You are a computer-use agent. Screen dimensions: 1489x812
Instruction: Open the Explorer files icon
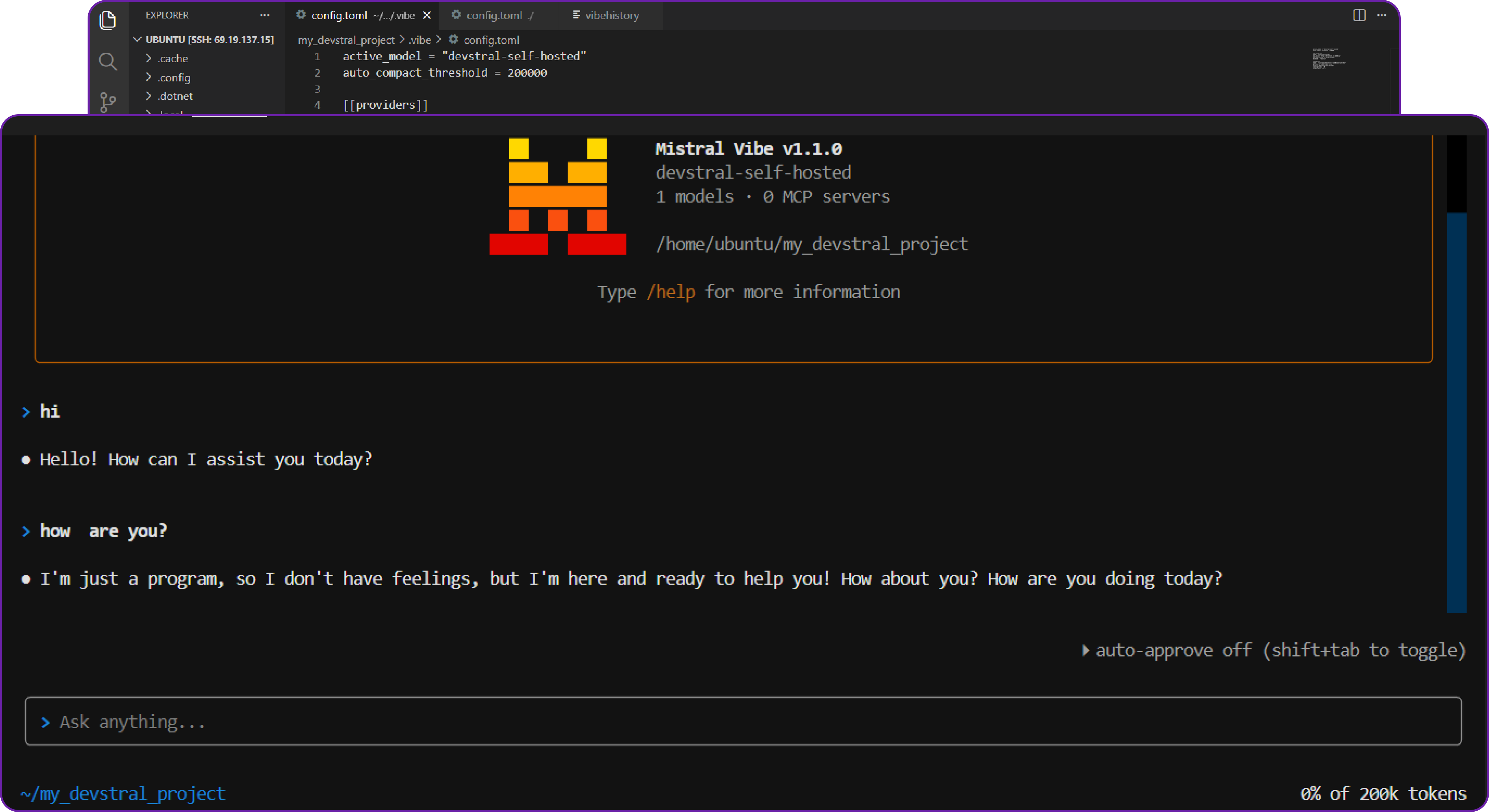point(107,21)
